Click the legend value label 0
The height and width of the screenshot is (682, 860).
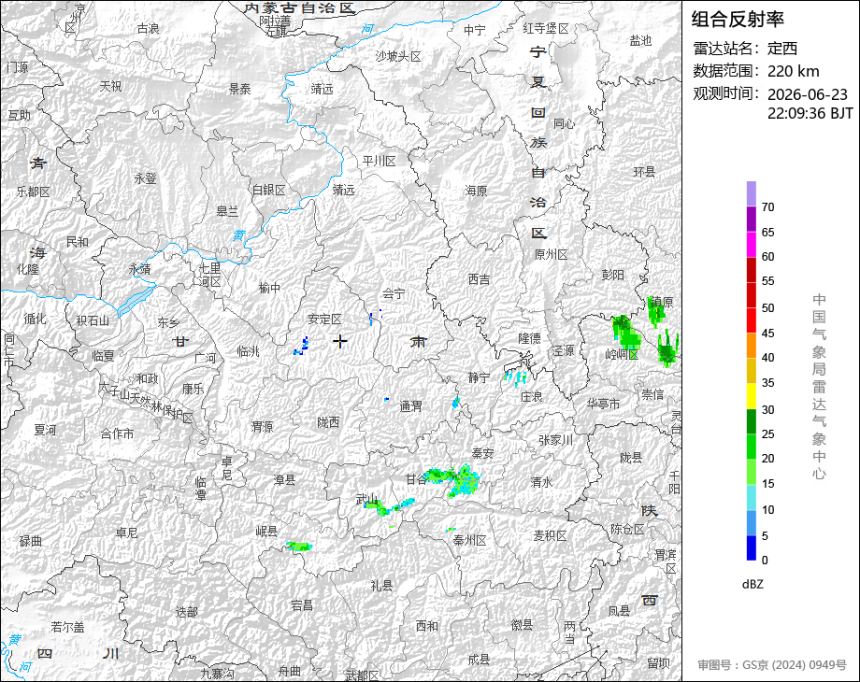point(765,560)
